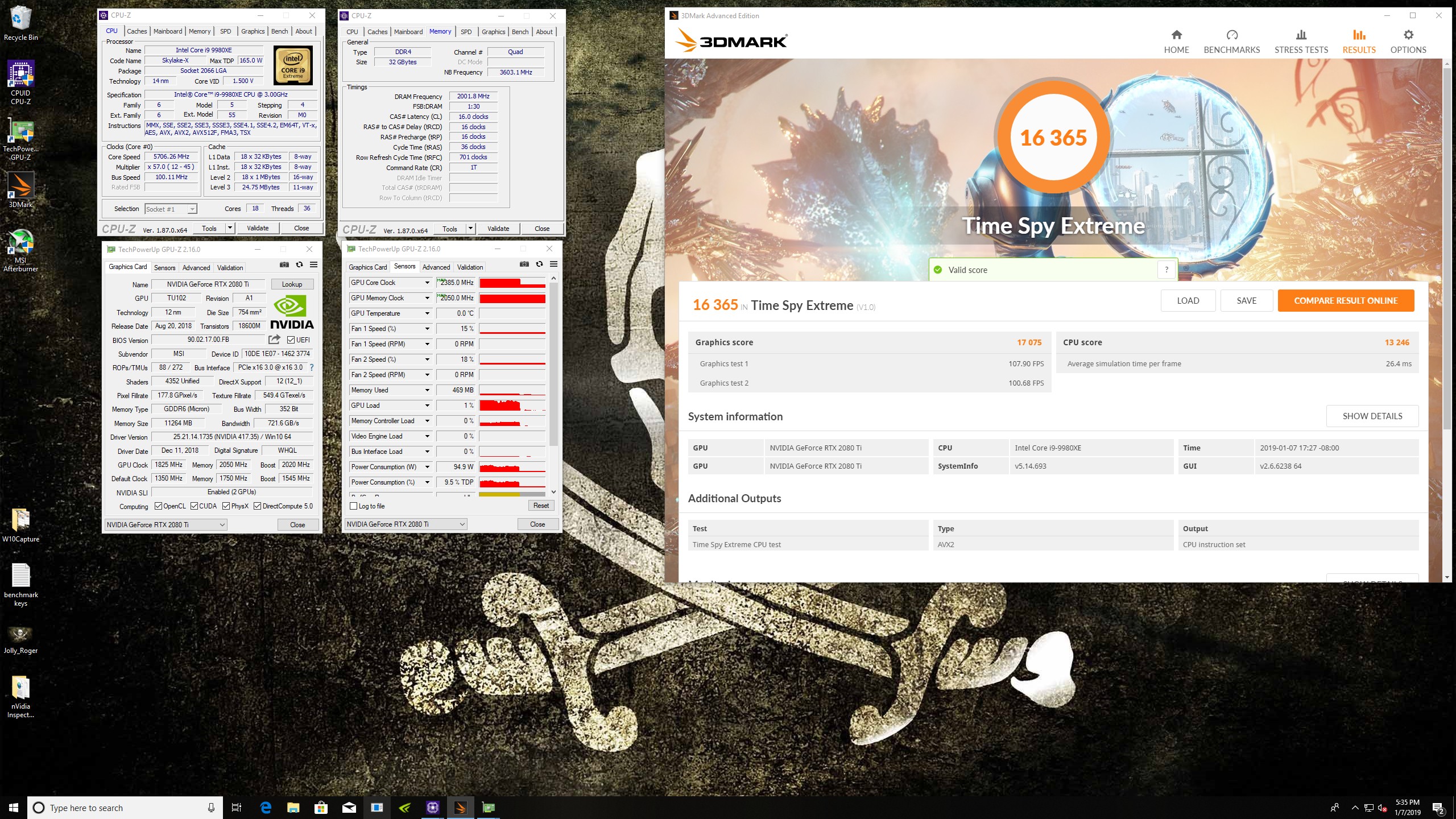
Task: Open nVidia Inspector desktop icon
Action: (x=20, y=697)
